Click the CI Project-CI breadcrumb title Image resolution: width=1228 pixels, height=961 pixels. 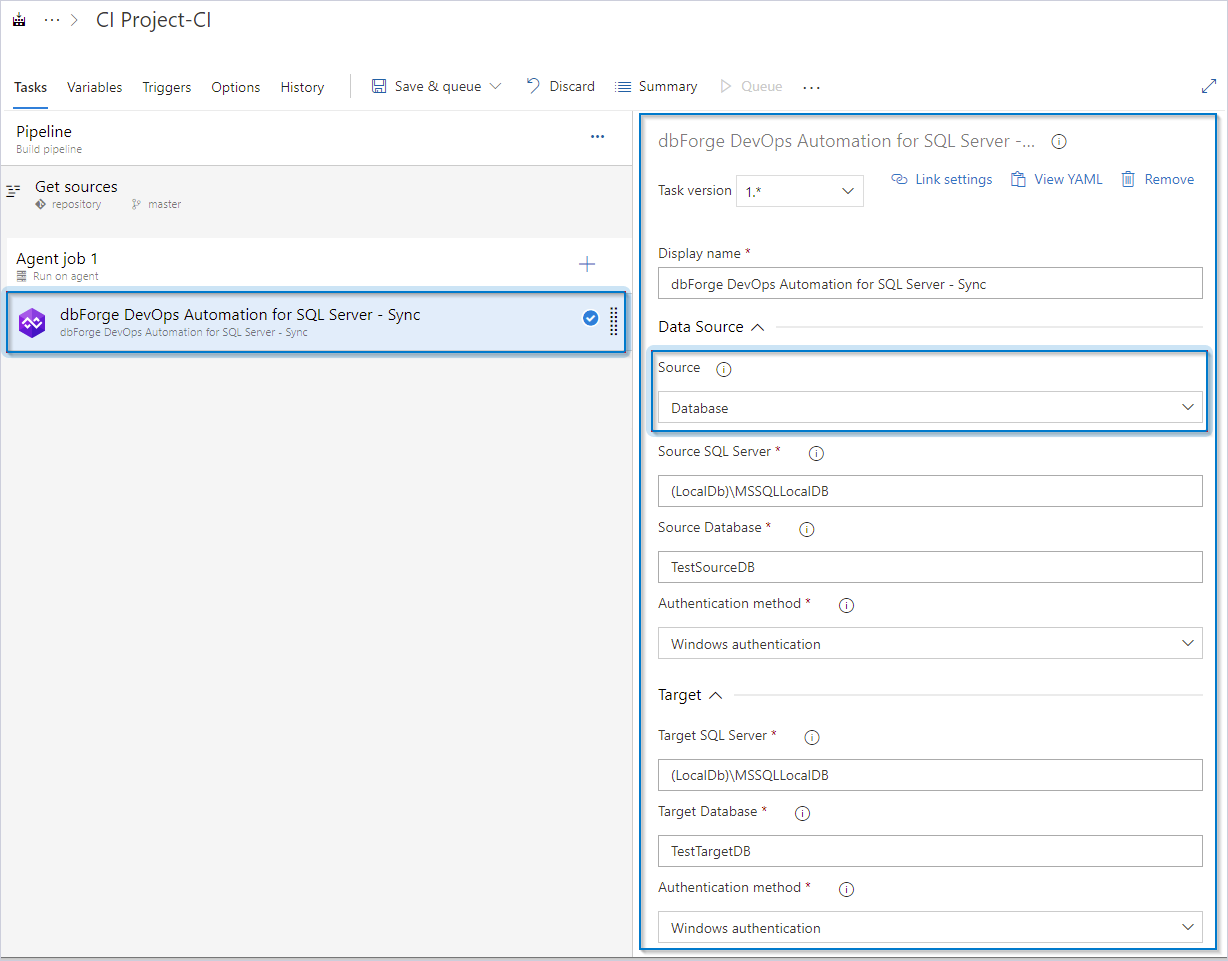click(x=153, y=20)
